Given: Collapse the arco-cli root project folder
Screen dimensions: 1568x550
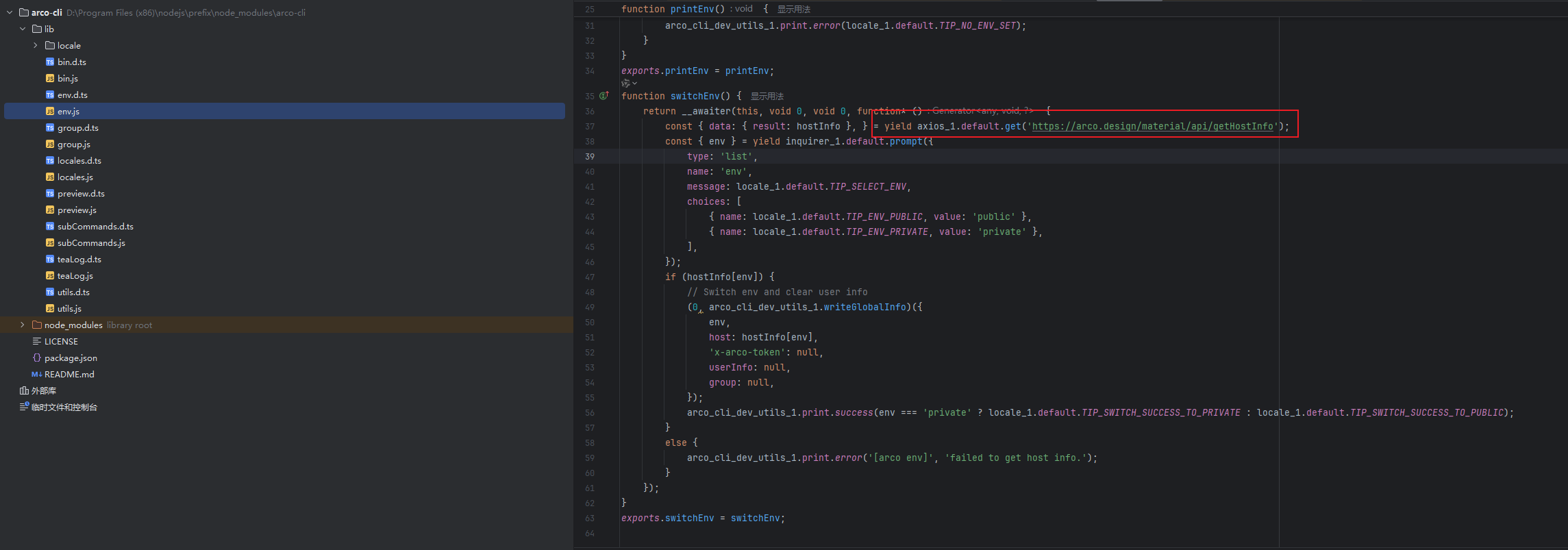Looking at the screenshot, I should pyautogui.click(x=10, y=12).
